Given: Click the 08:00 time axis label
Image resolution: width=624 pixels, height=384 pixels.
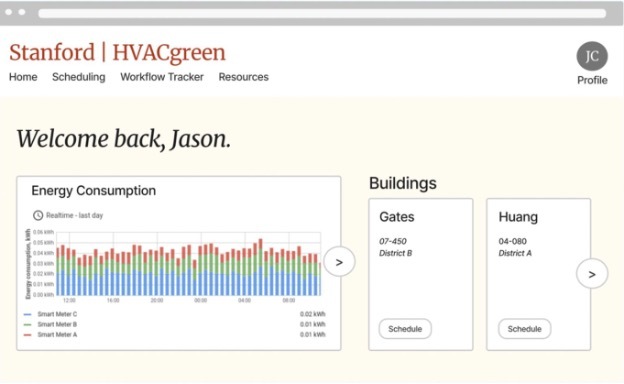Looking at the screenshot, I should point(289,300).
